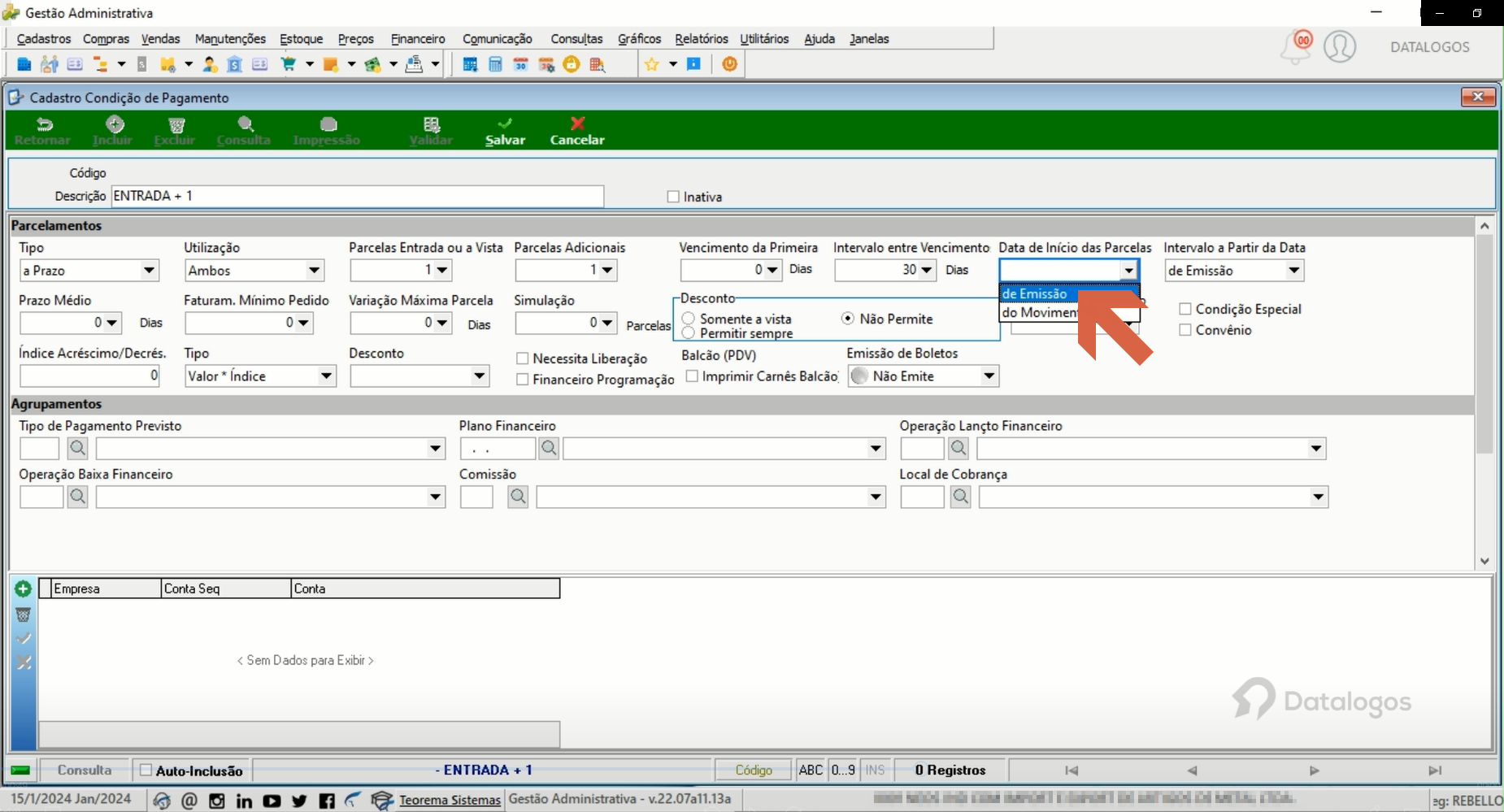Open the Utilização 'Ambos' dropdown
The width and height of the screenshot is (1504, 812).
(x=315, y=271)
